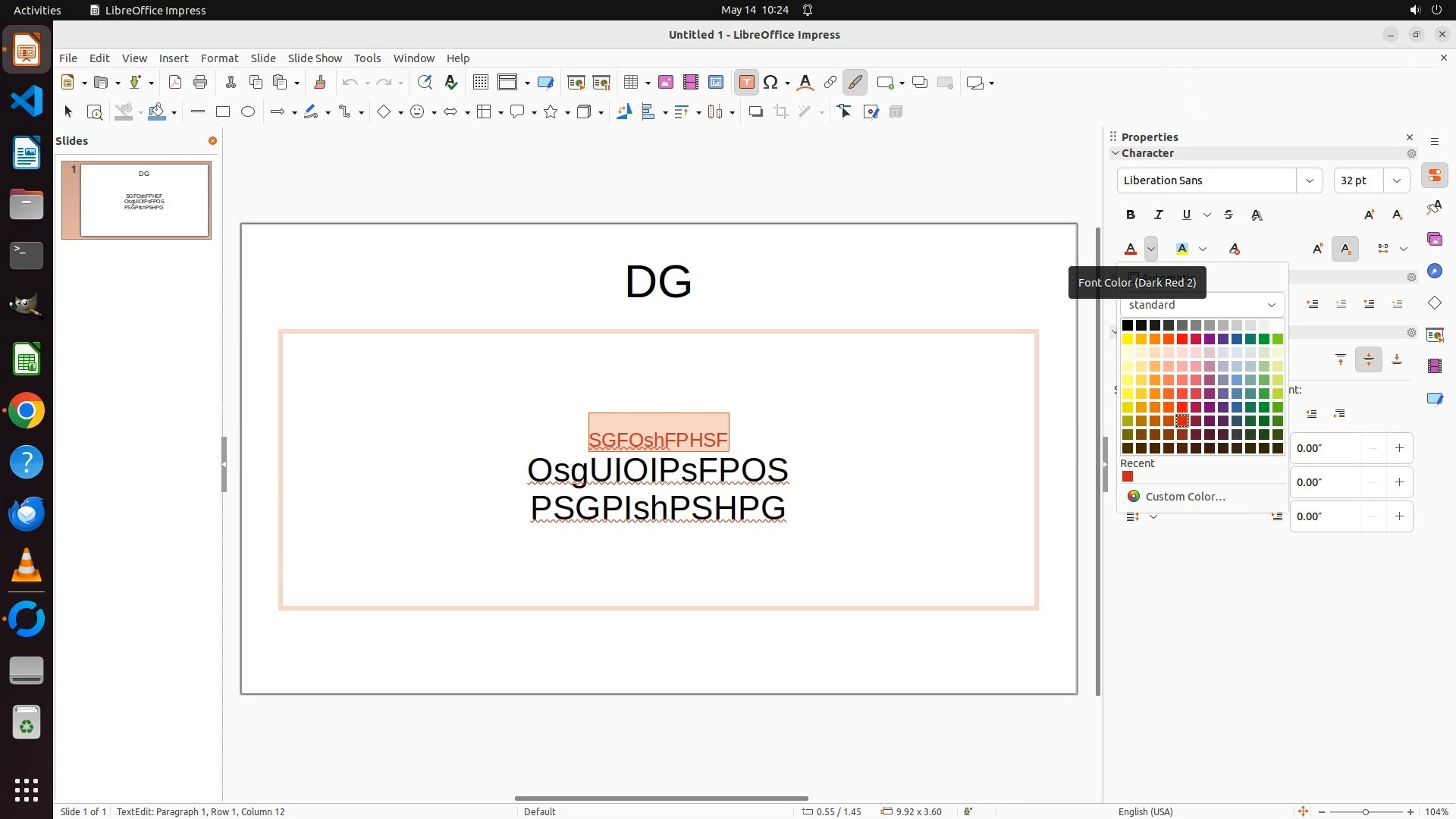Pick the recent red color swatch
Image resolution: width=1456 pixels, height=819 pixels.
(x=1128, y=477)
